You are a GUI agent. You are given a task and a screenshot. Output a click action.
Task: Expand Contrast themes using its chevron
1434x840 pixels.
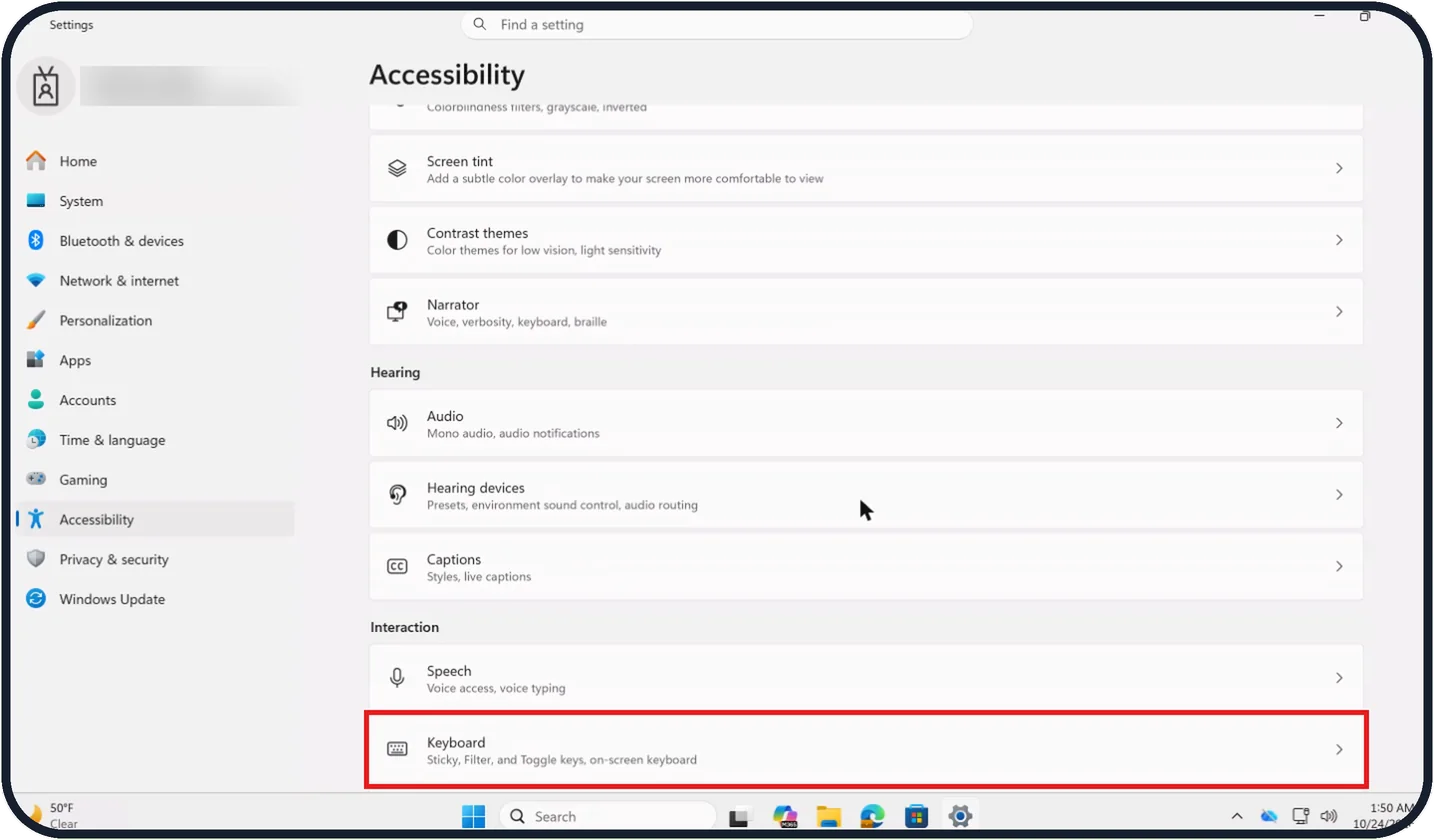coord(1339,240)
